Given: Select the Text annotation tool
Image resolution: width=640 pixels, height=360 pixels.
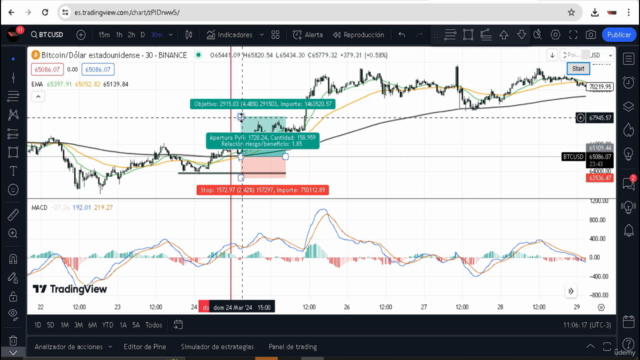Looking at the screenshot, I should [13, 171].
